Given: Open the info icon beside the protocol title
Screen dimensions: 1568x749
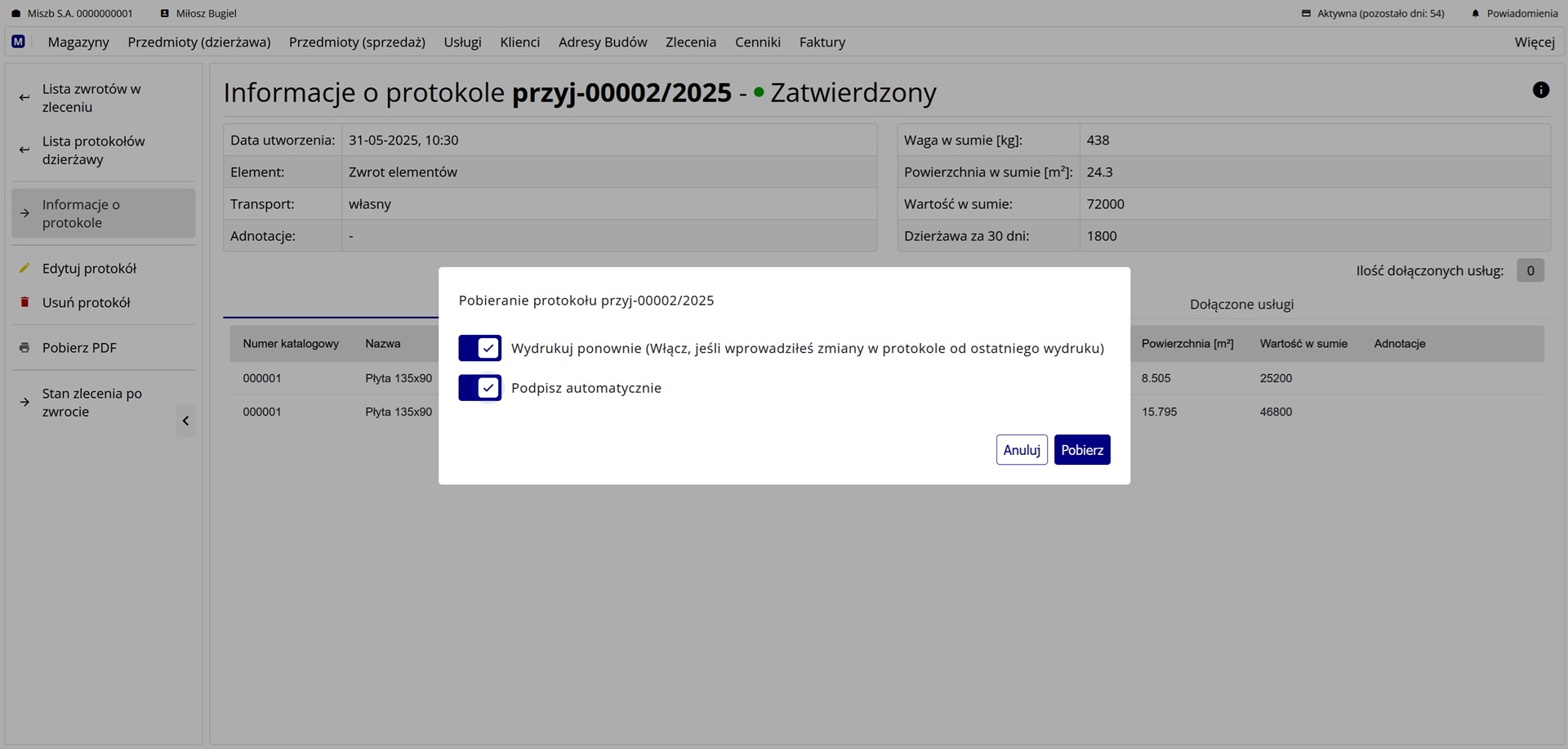Looking at the screenshot, I should click(x=1541, y=90).
